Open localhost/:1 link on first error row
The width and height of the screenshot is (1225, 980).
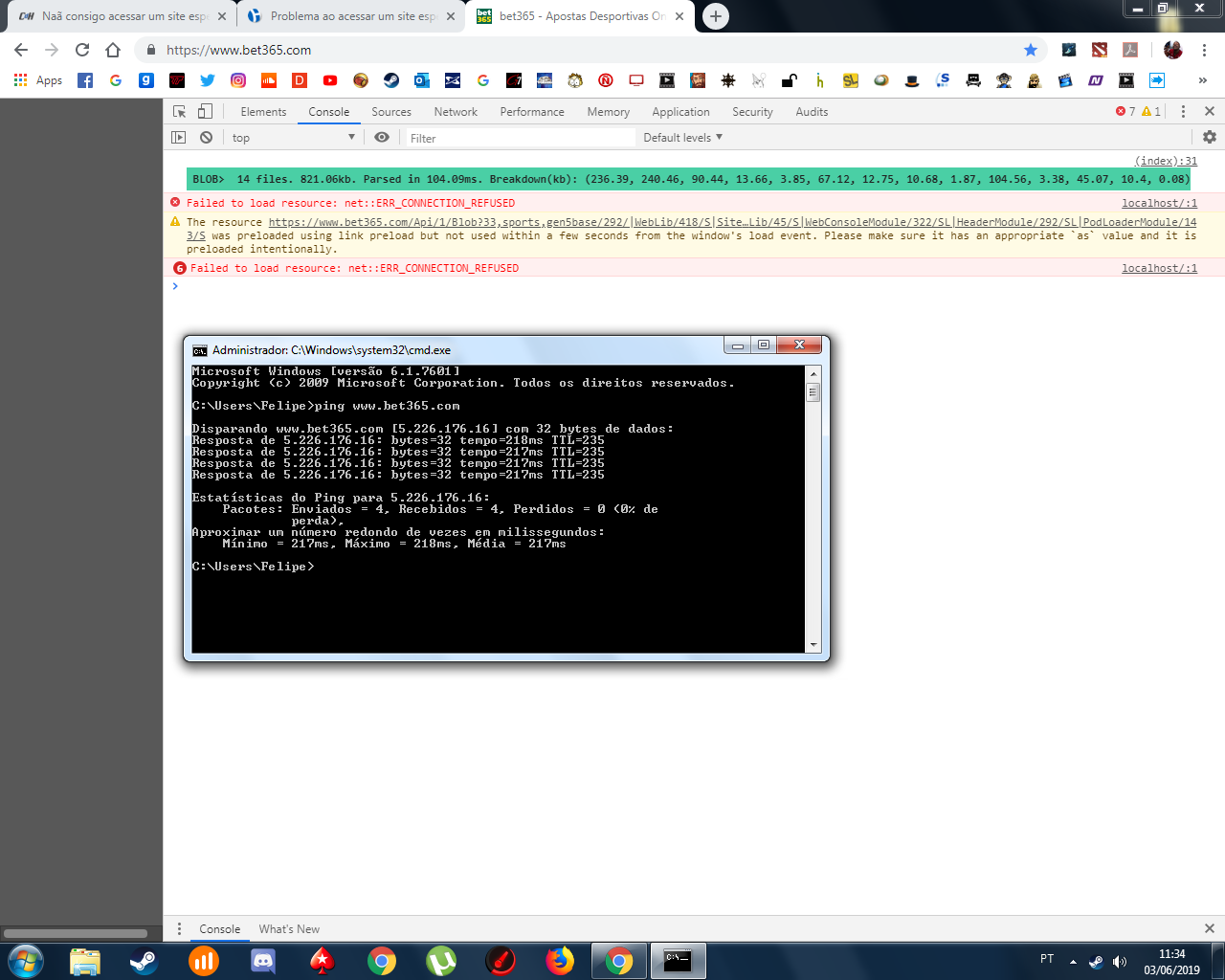tap(1159, 203)
